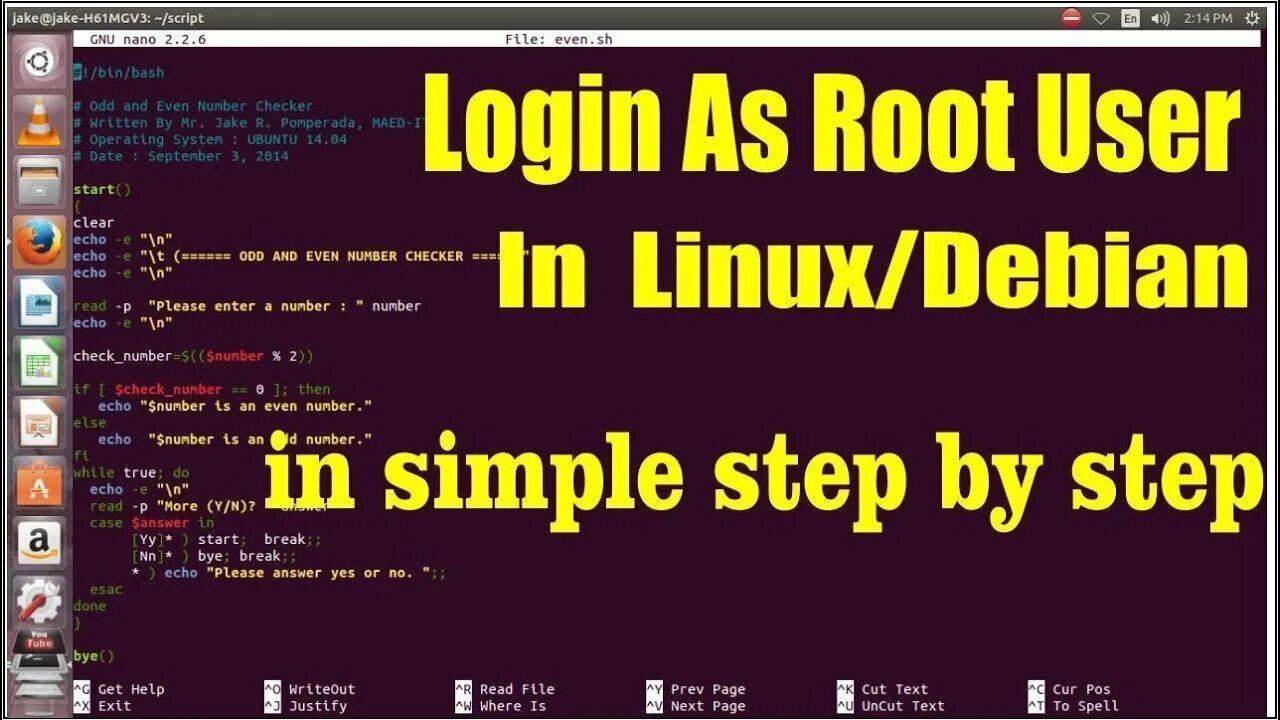Click the 'case $answer in' line
Screen dimensions: 1280x720
[152, 523]
